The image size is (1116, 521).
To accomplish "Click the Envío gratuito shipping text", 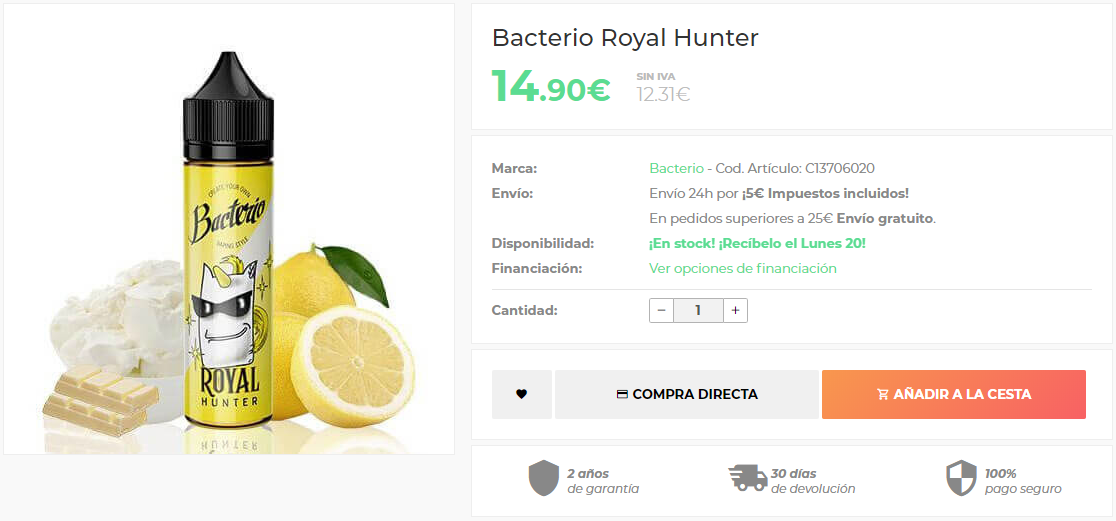I will coord(885,219).
